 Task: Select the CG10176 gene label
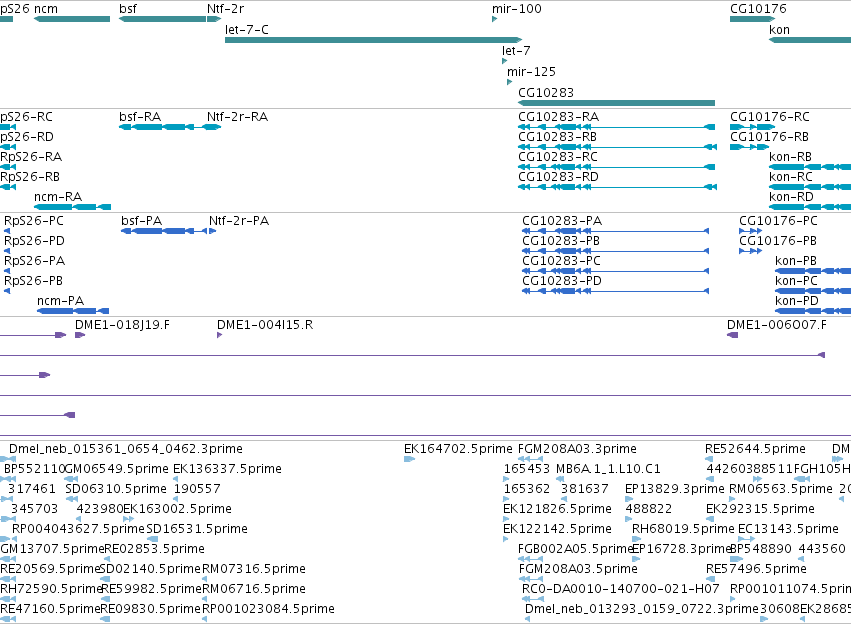click(x=758, y=9)
